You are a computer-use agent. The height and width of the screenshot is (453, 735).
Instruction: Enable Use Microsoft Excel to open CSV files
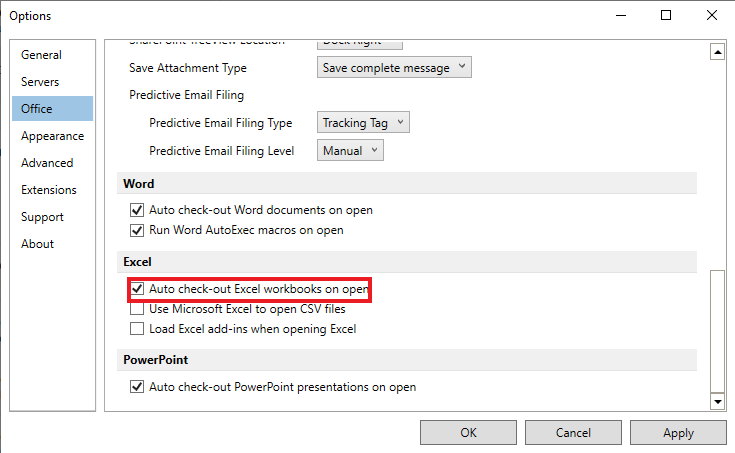point(137,309)
